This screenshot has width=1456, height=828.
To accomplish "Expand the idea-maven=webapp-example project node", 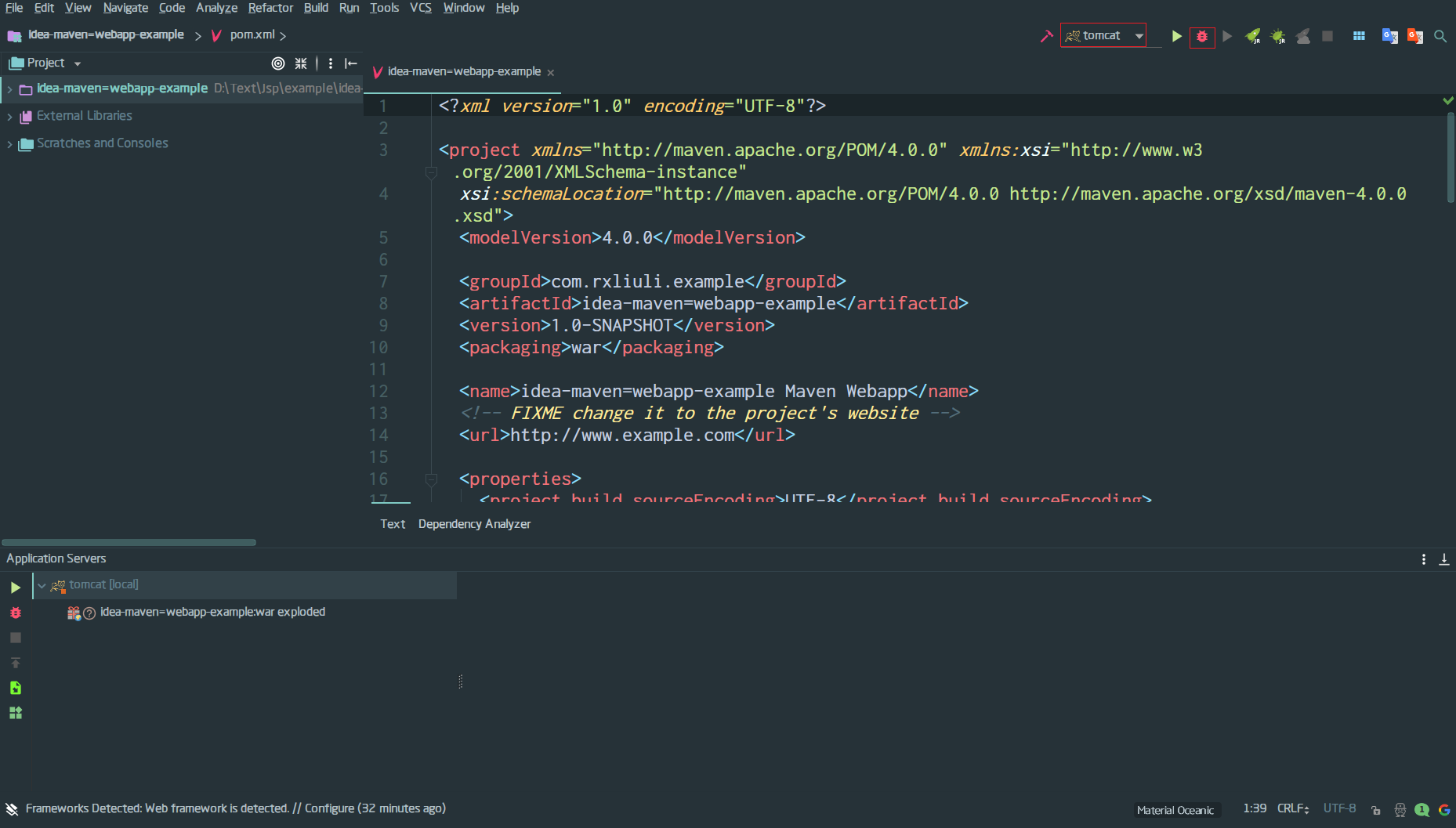I will 9,89.
